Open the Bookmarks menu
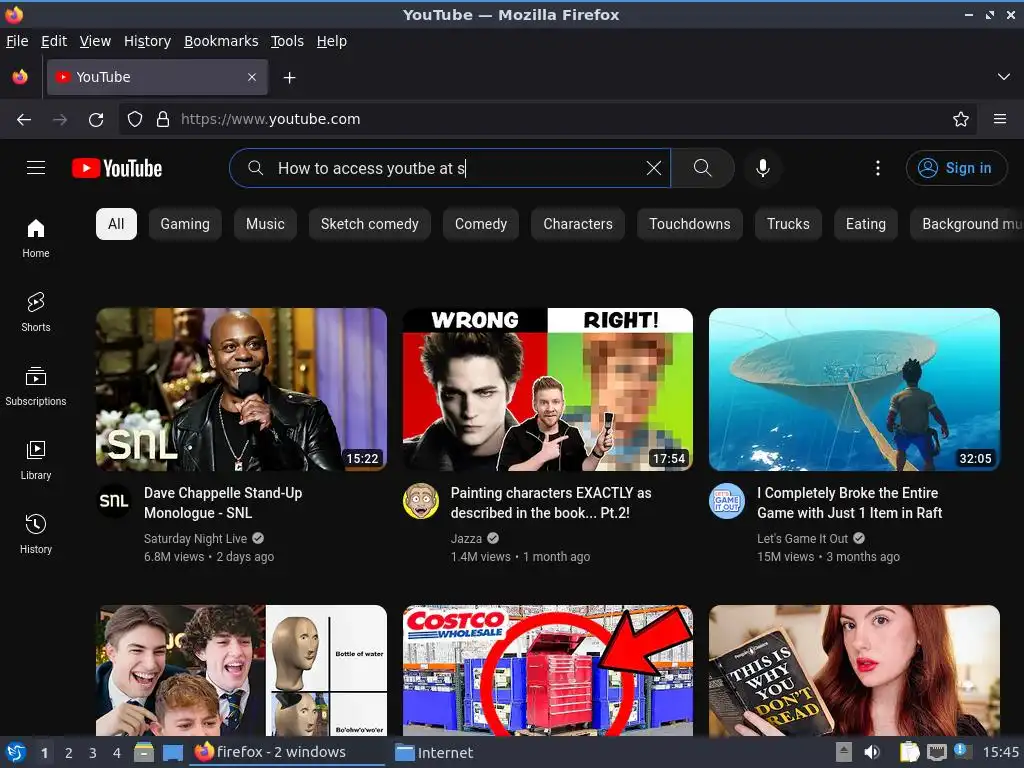This screenshot has width=1024, height=768. click(221, 41)
